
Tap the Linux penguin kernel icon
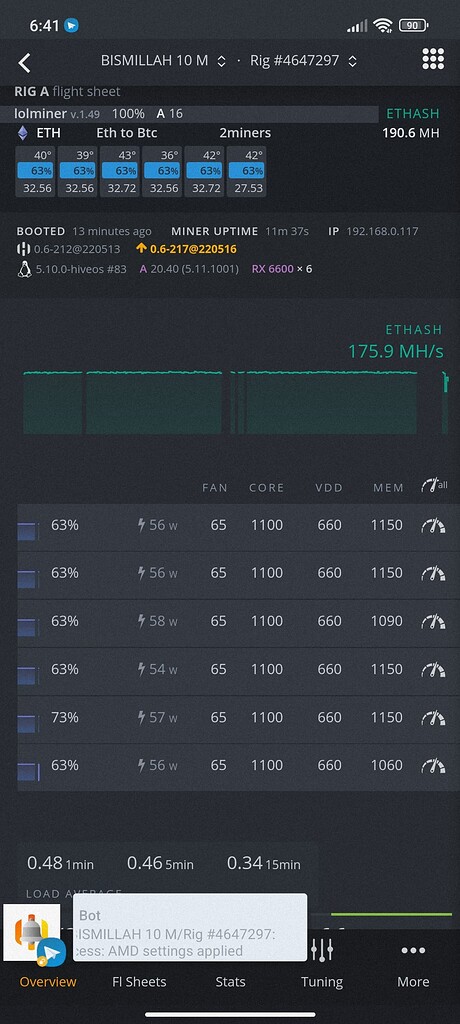pyautogui.click(x=24, y=268)
